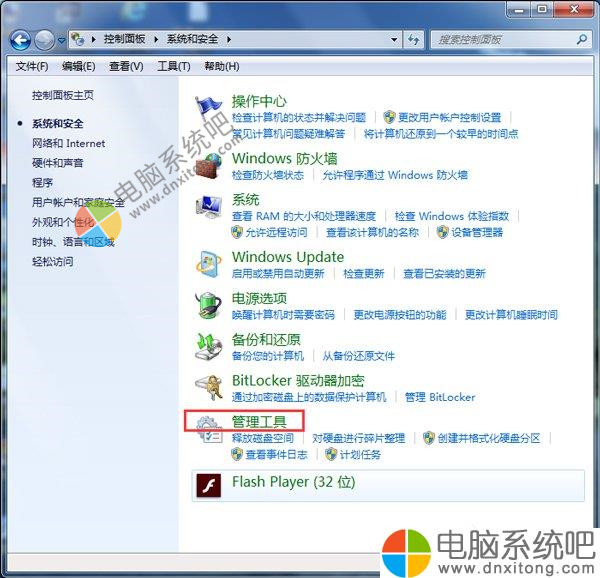Click the Power Options battery icon
The height and width of the screenshot is (578, 600).
[209, 305]
